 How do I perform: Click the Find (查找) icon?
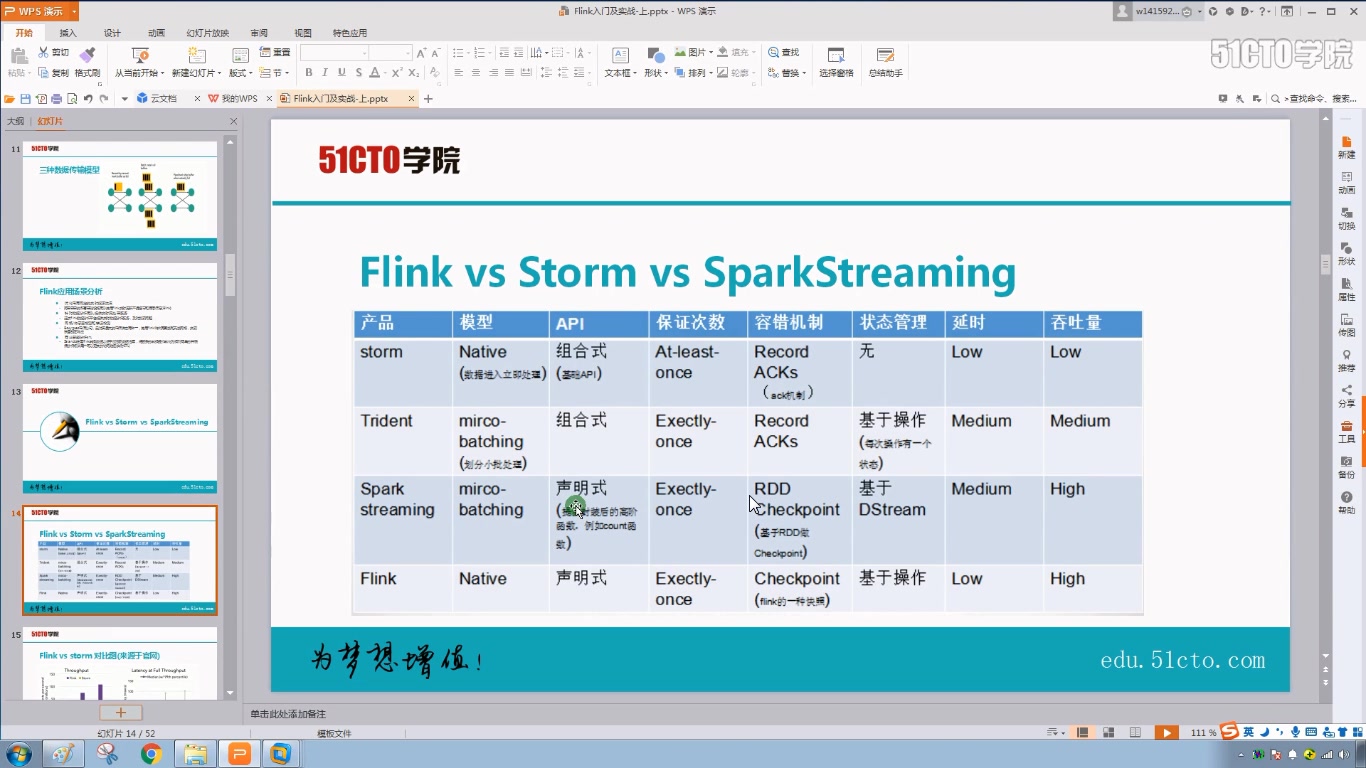(773, 52)
